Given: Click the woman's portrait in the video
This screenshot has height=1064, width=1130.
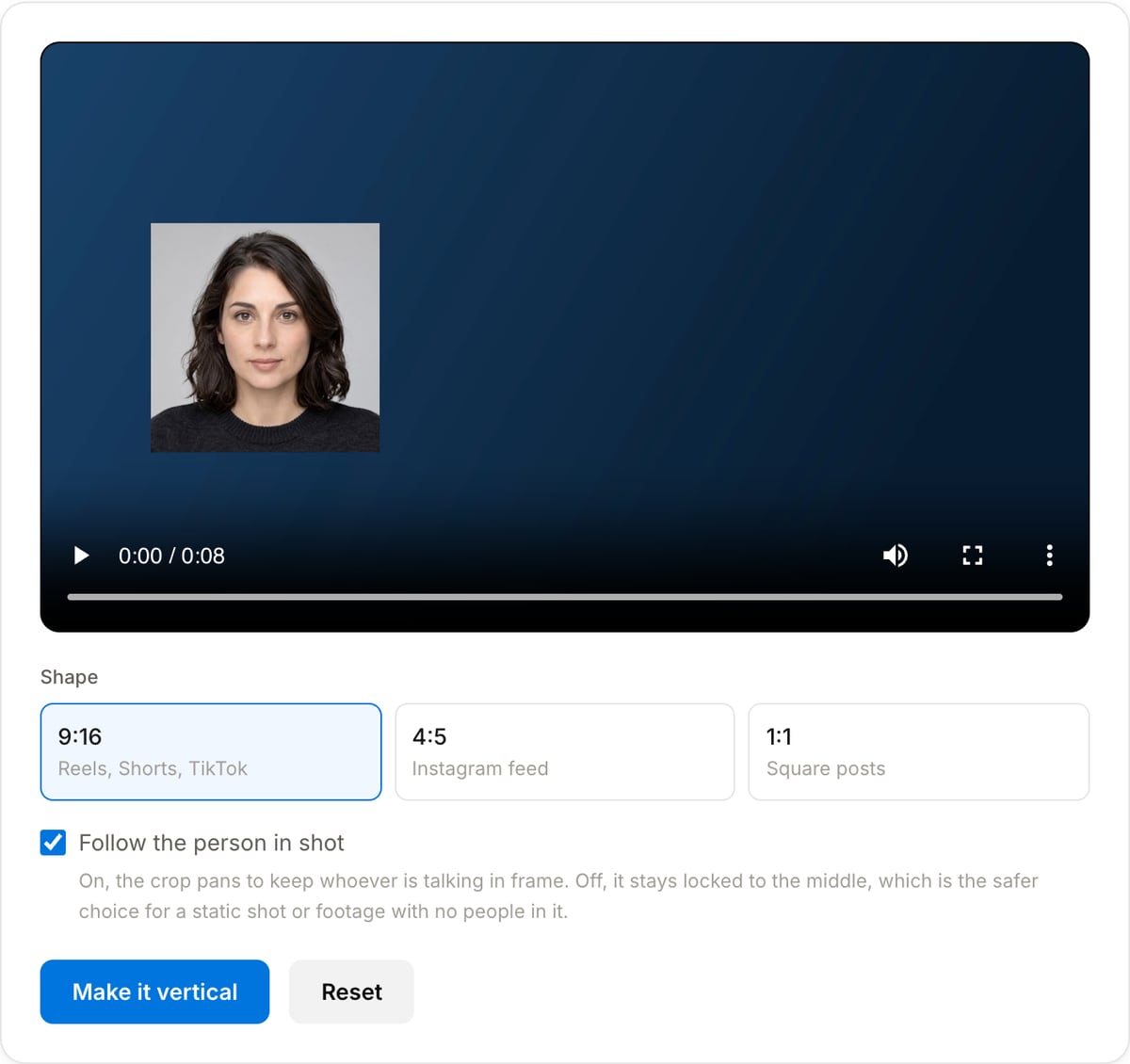Looking at the screenshot, I should tap(266, 337).
